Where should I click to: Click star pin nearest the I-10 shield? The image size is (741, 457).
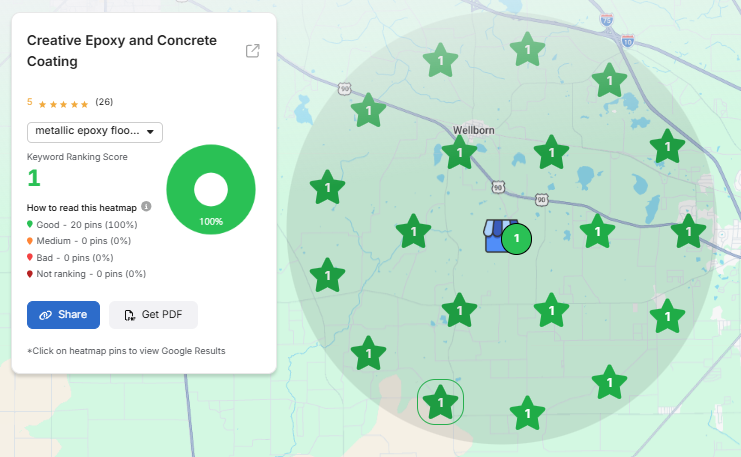click(609, 80)
